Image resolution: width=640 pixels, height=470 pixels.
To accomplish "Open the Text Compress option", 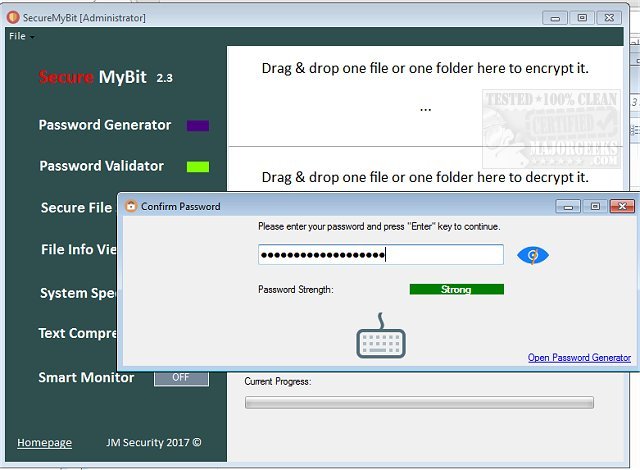I will (x=78, y=333).
